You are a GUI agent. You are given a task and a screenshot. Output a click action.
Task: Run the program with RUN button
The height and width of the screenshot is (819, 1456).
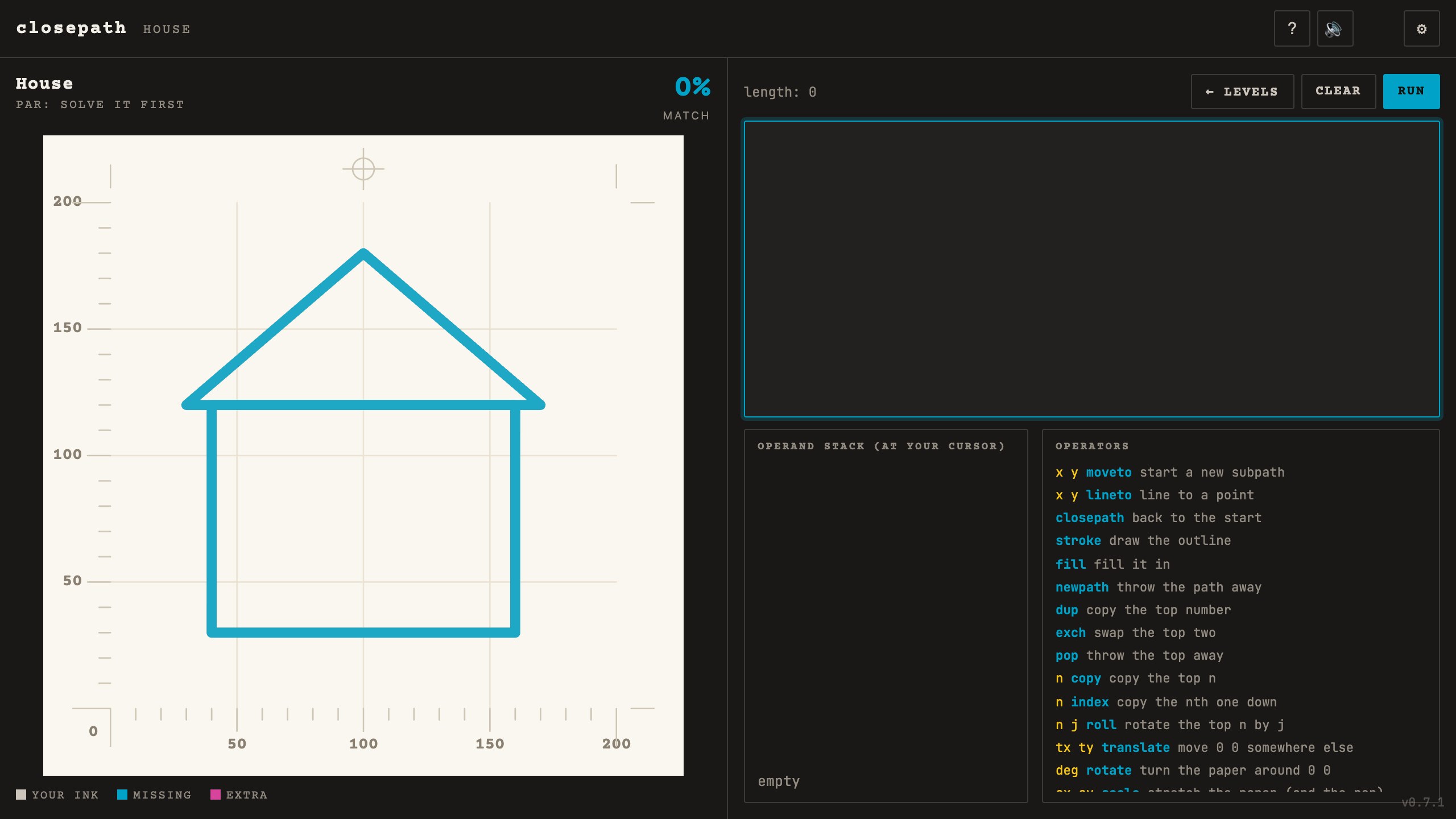(x=1411, y=92)
